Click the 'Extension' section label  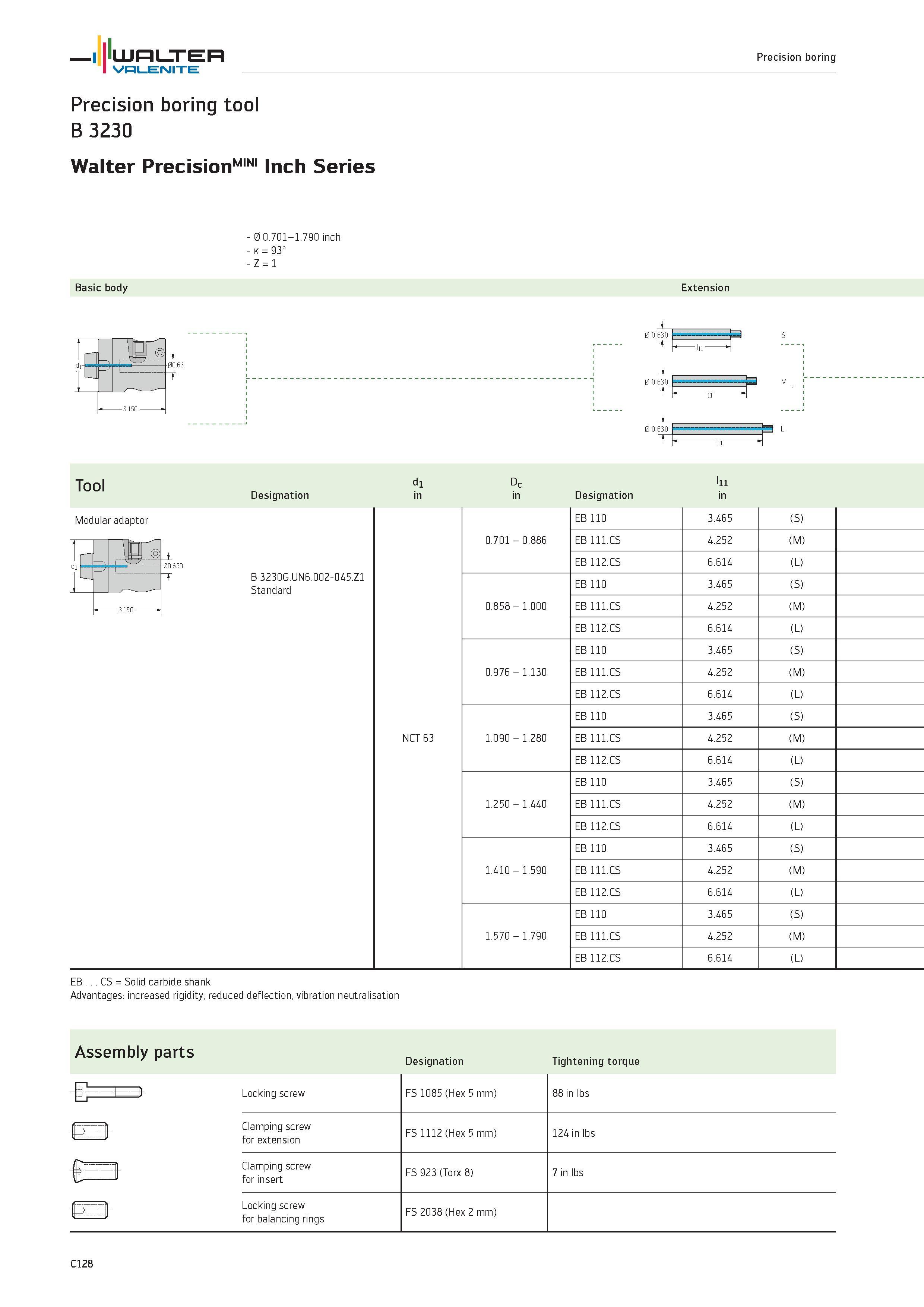705,288
